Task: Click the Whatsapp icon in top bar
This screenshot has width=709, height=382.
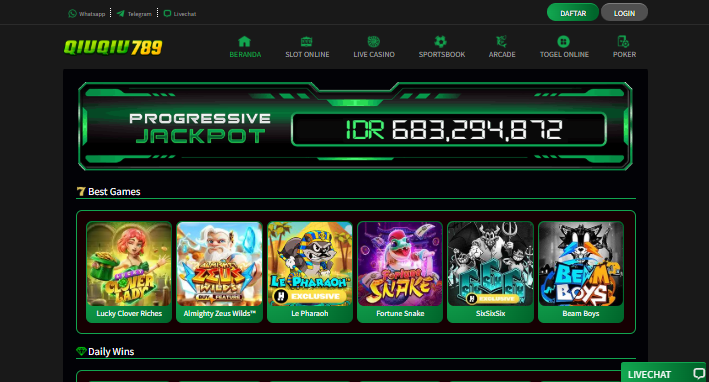Action: click(72, 14)
